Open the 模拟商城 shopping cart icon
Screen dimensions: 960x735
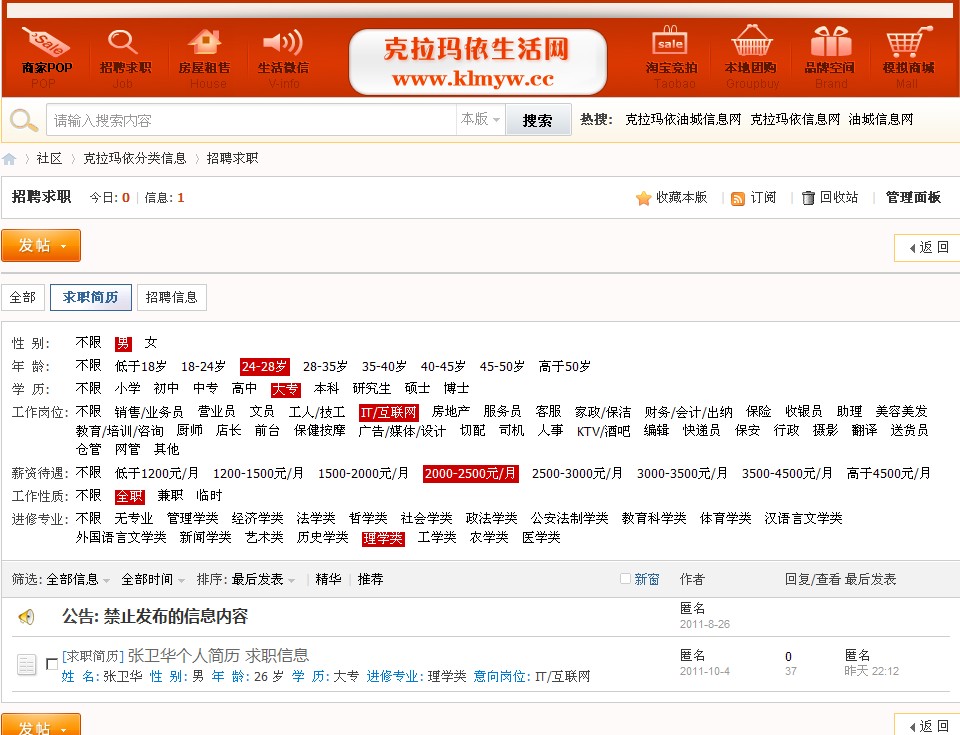pyautogui.click(x=907, y=43)
